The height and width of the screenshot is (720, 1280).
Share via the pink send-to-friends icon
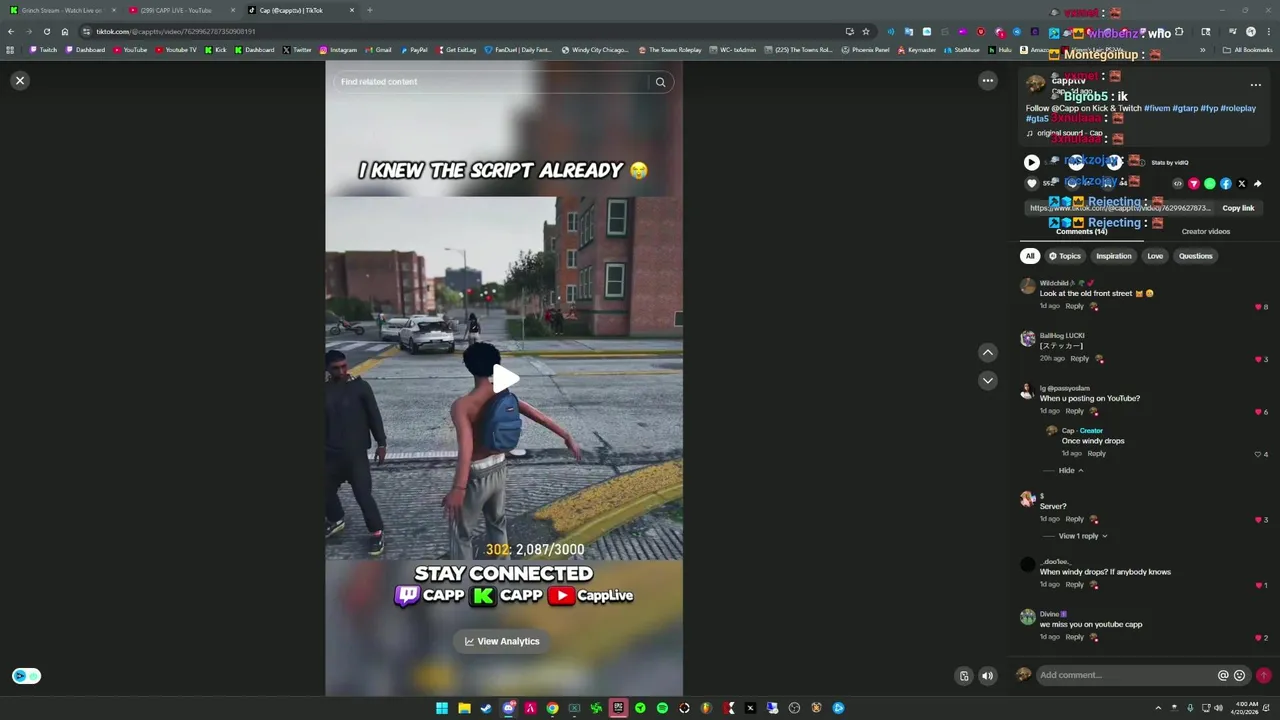(x=1194, y=184)
